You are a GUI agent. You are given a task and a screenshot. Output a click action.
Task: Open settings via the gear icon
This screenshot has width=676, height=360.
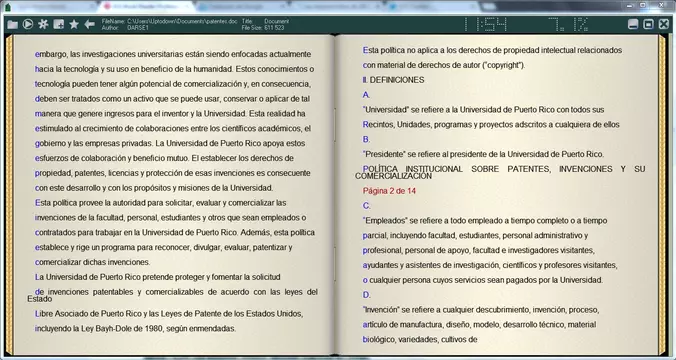pos(43,24)
